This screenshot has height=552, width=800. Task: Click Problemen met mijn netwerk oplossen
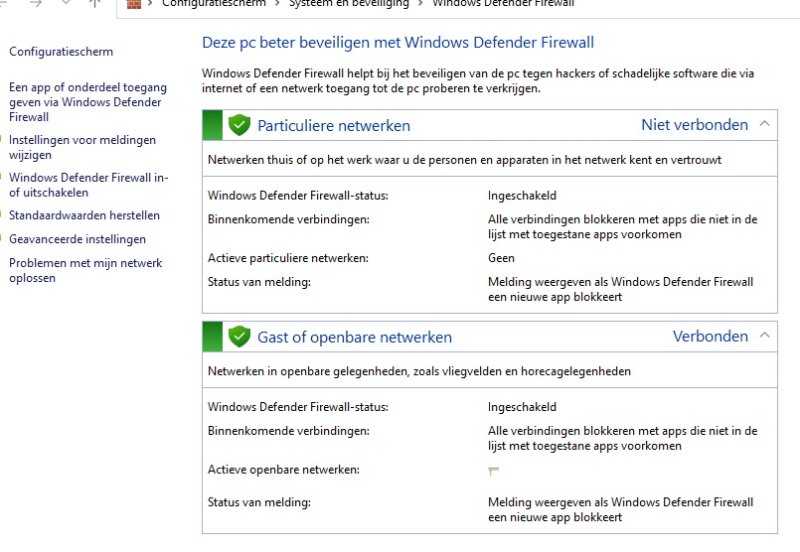coord(85,270)
